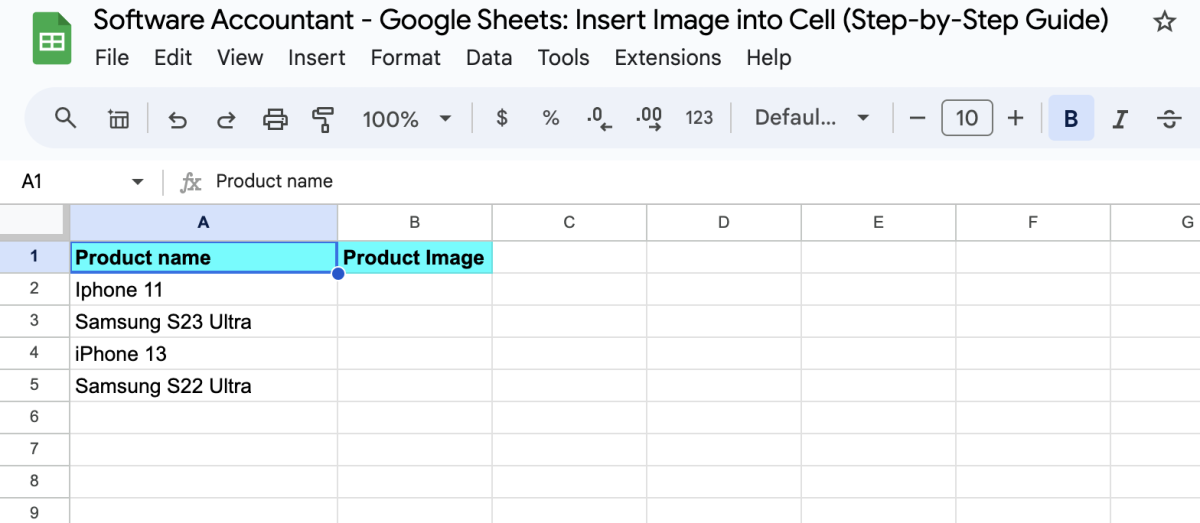Viewport: 1200px width, 523px height.
Task: Search the menus with magnifier icon
Action: [x=66, y=118]
